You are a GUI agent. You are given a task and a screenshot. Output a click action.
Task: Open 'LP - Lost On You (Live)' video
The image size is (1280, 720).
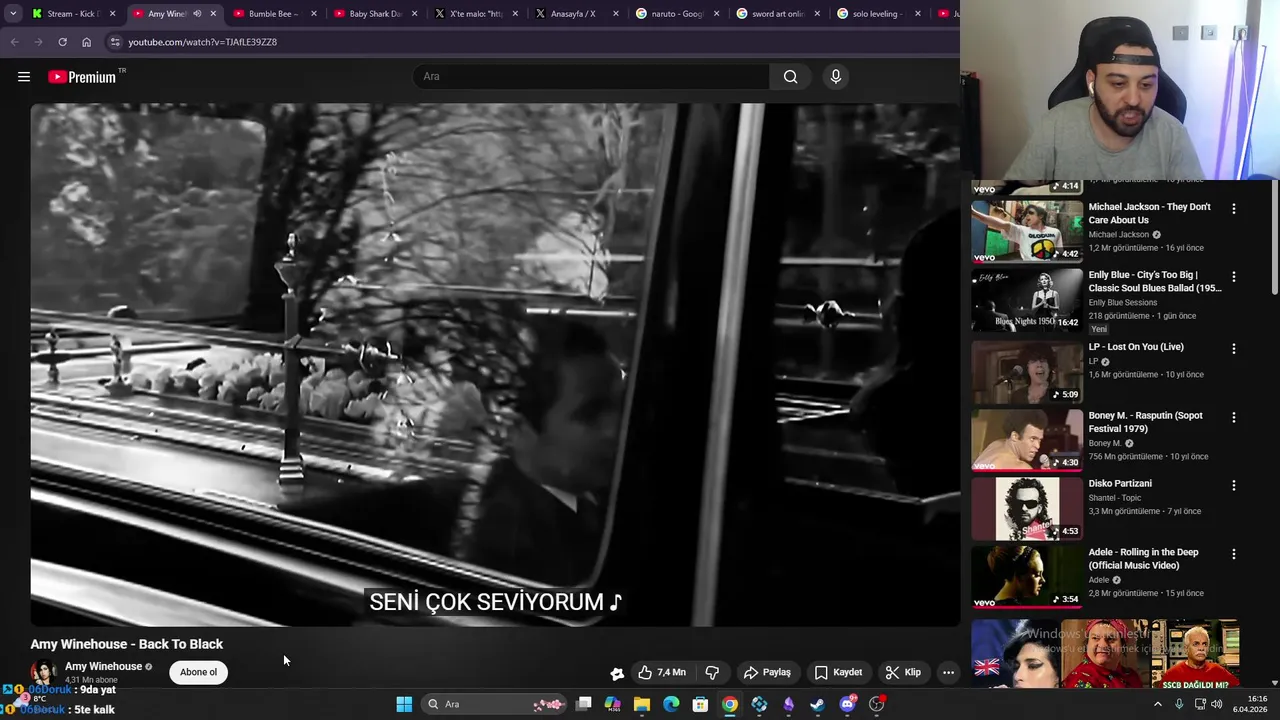[x=1136, y=347]
